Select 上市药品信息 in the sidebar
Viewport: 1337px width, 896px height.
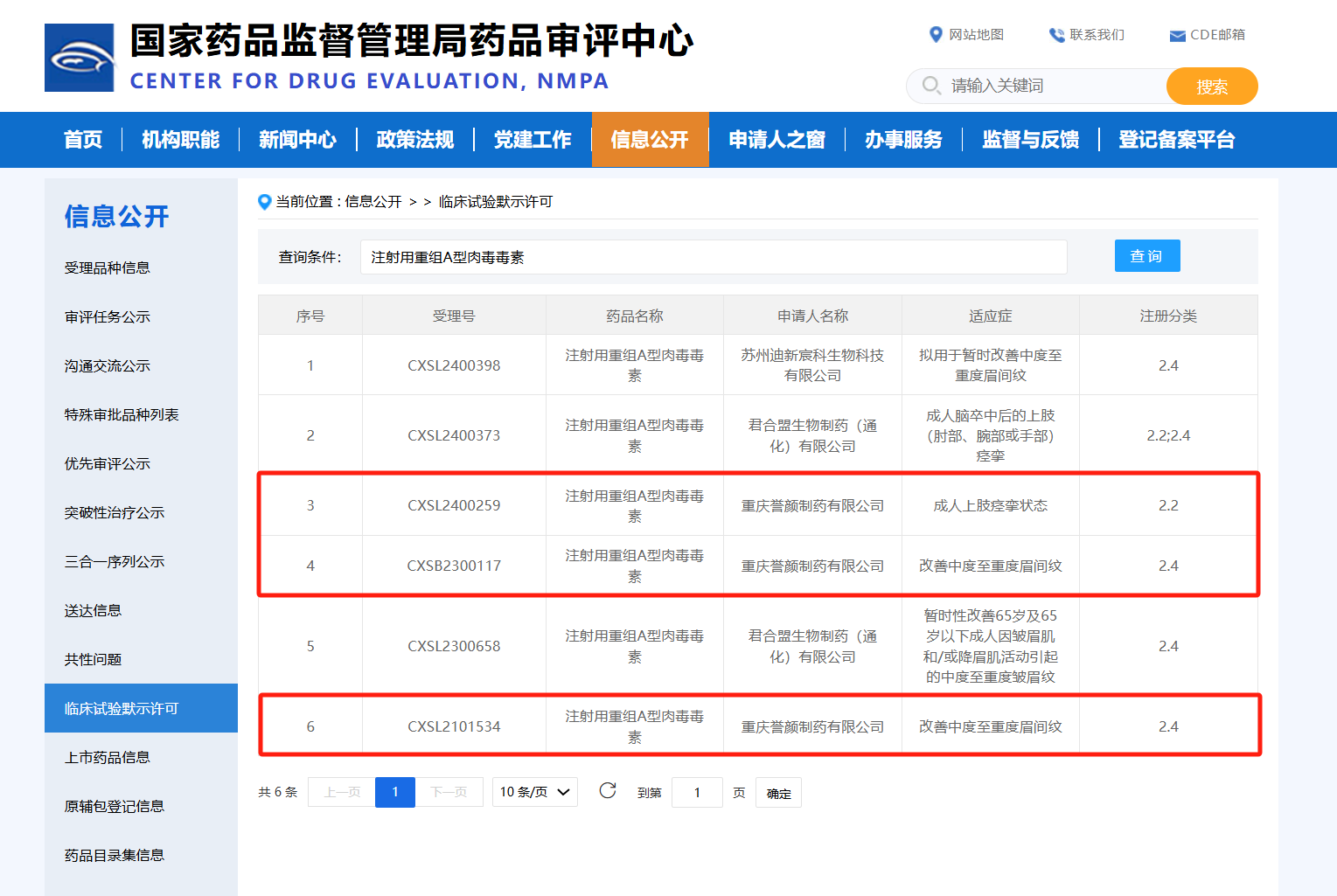pos(107,757)
